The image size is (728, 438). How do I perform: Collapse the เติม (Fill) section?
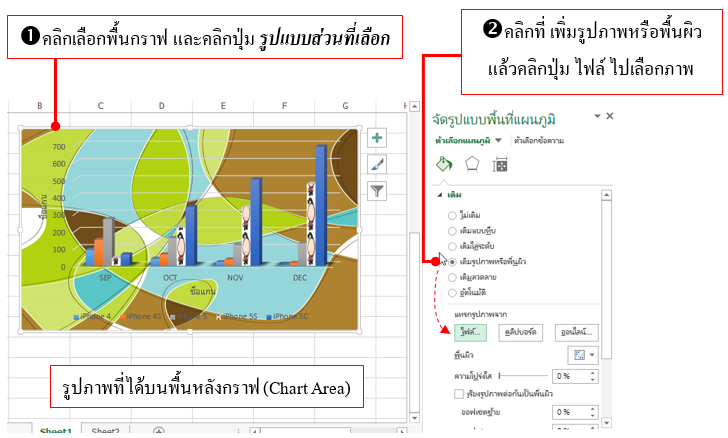440,197
